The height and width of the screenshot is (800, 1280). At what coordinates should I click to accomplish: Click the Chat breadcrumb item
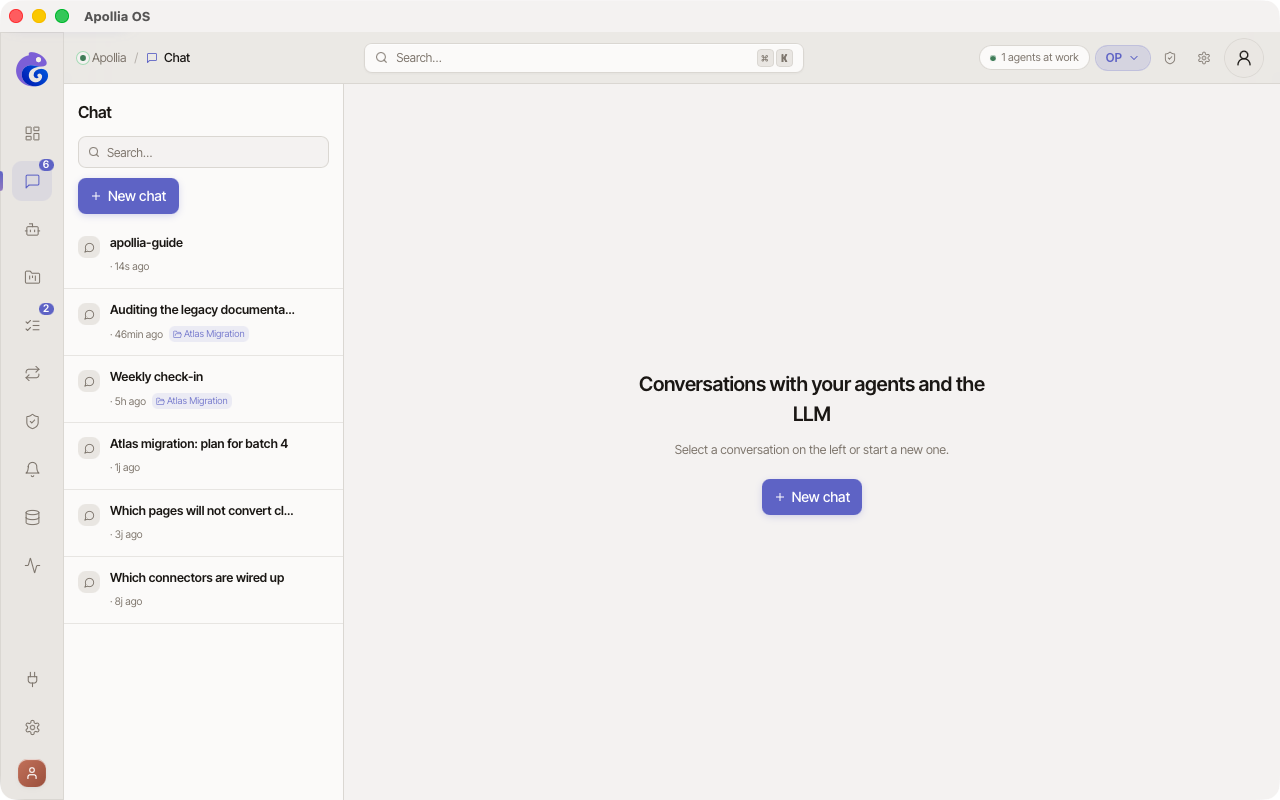tap(168, 58)
